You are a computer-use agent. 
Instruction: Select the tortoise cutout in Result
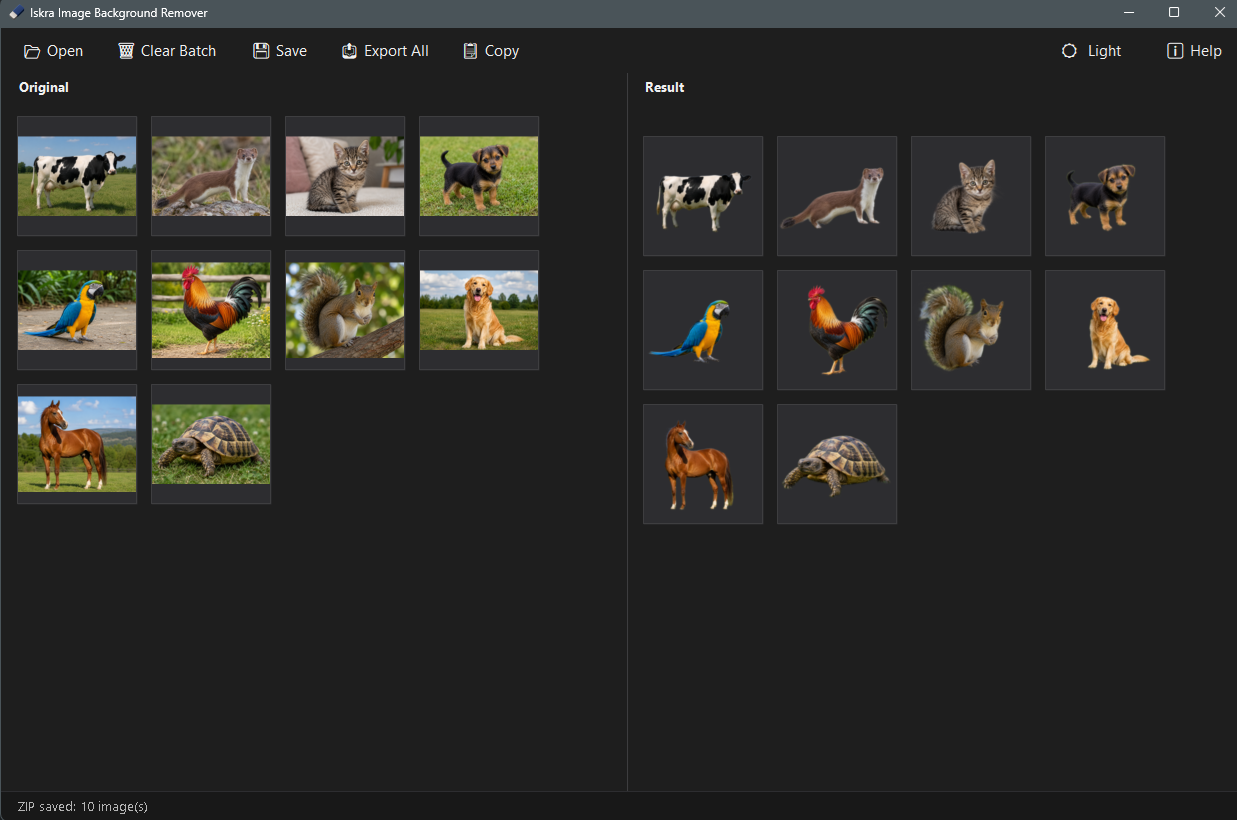837,464
